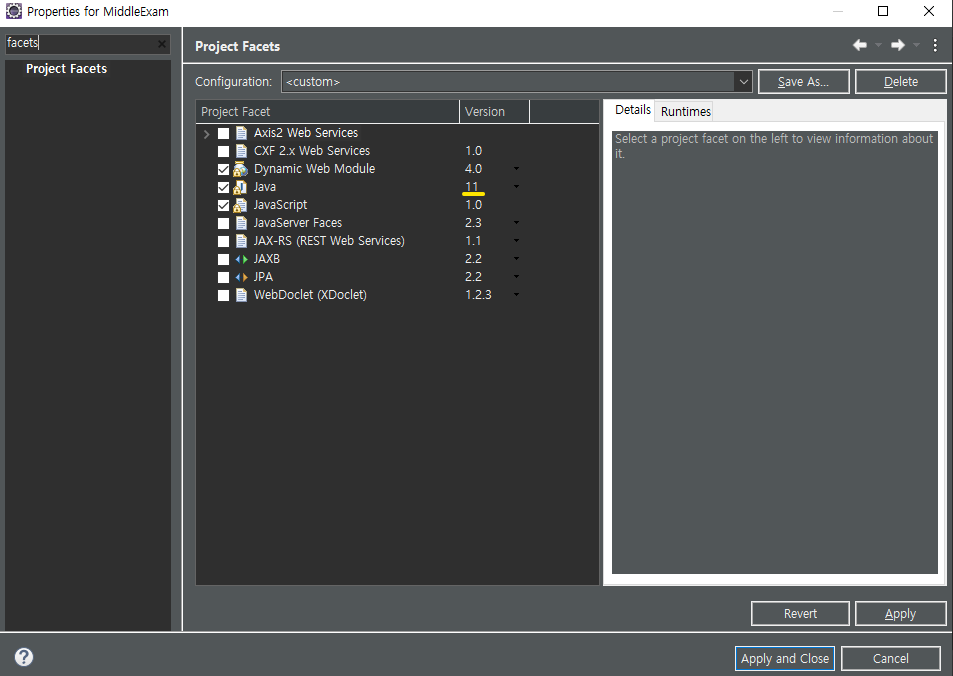Select the Java facet icon
This screenshot has width=953, height=676.
coord(240,186)
